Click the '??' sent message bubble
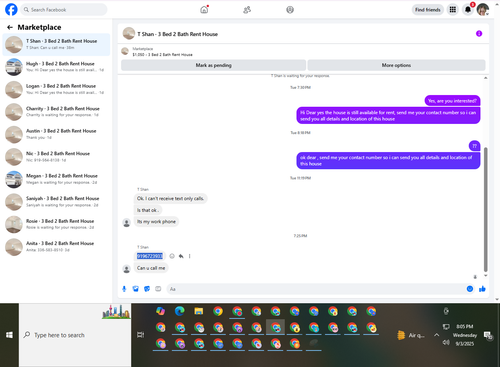This screenshot has width=500, height=367. tap(474, 146)
